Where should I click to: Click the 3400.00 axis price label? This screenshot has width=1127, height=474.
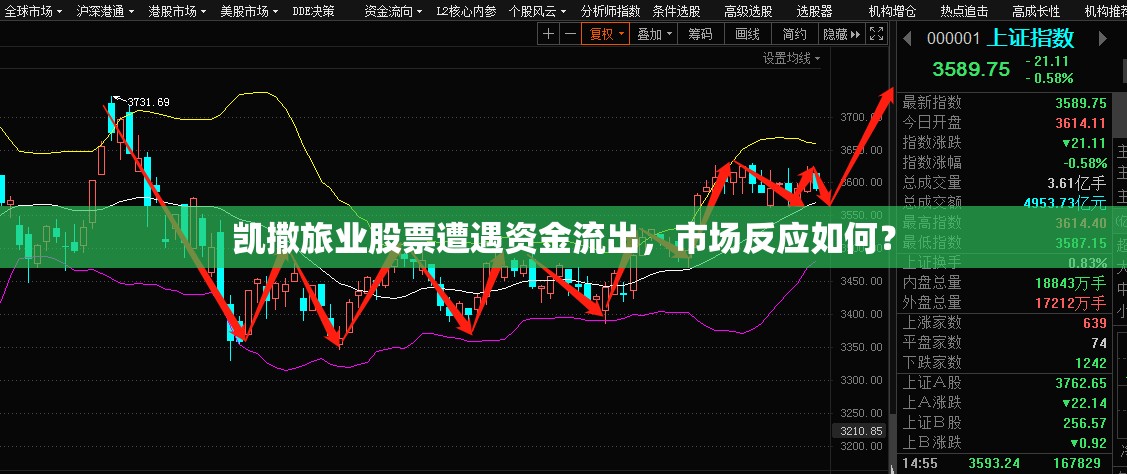click(x=863, y=314)
